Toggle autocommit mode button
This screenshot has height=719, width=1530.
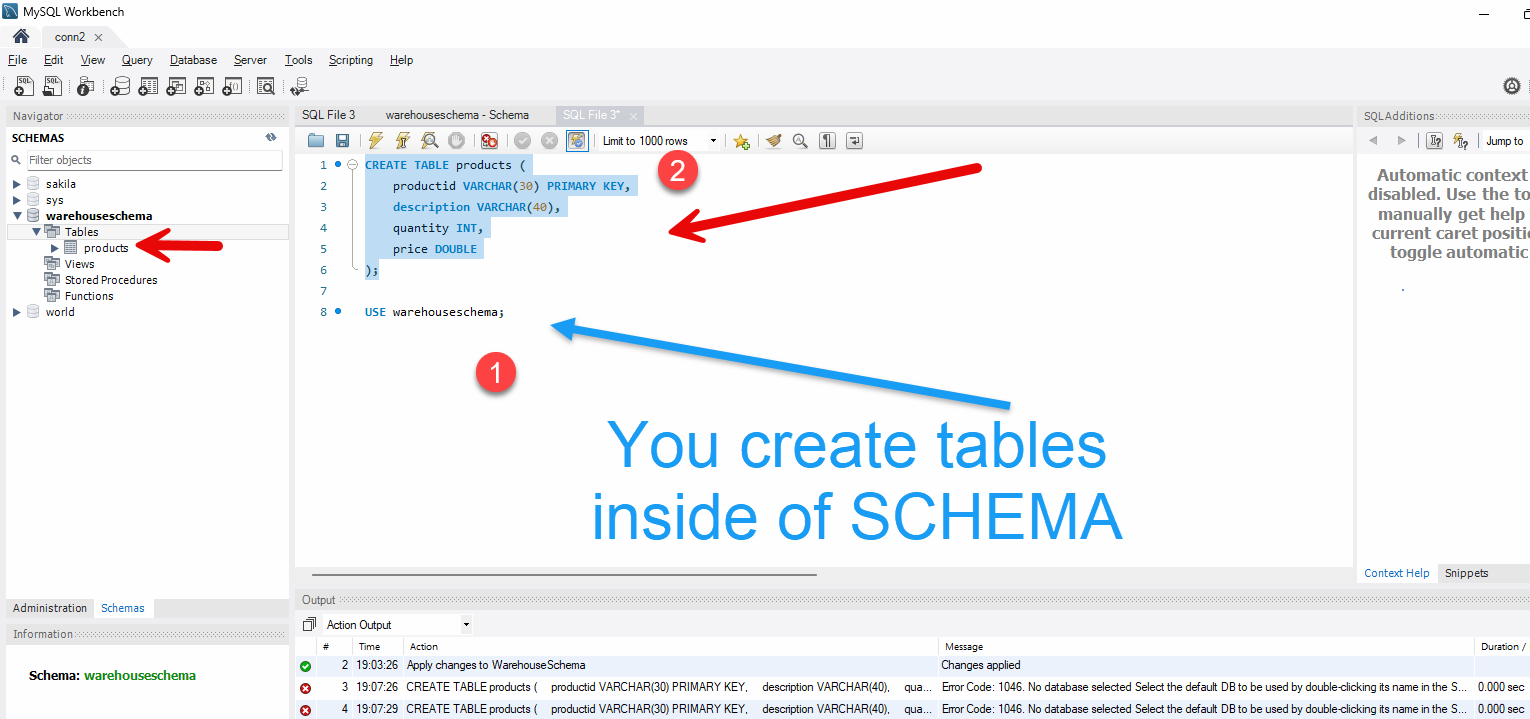[577, 141]
